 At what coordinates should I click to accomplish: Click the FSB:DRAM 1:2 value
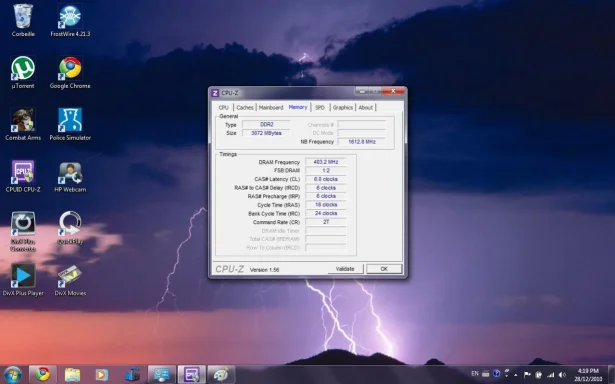click(x=326, y=171)
